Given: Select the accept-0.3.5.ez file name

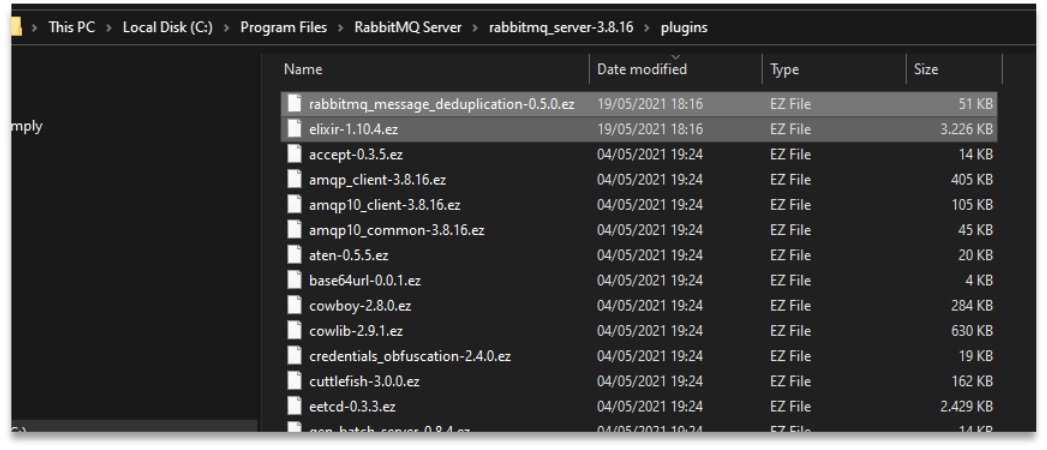Looking at the screenshot, I should coord(356,155).
